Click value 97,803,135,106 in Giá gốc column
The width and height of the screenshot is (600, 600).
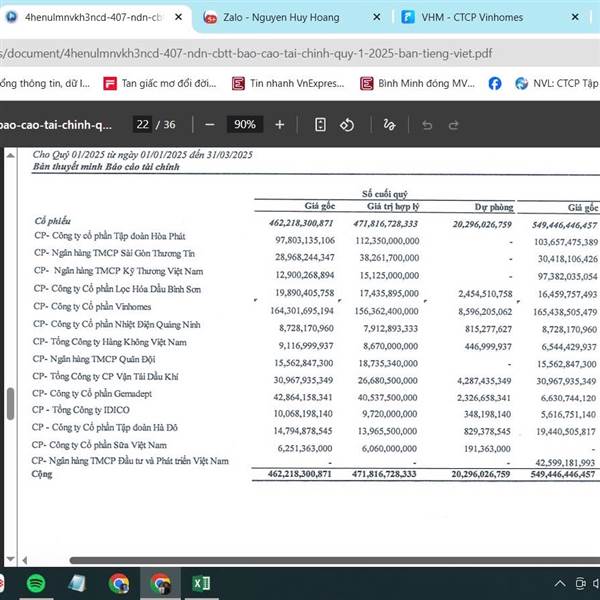coord(305,240)
